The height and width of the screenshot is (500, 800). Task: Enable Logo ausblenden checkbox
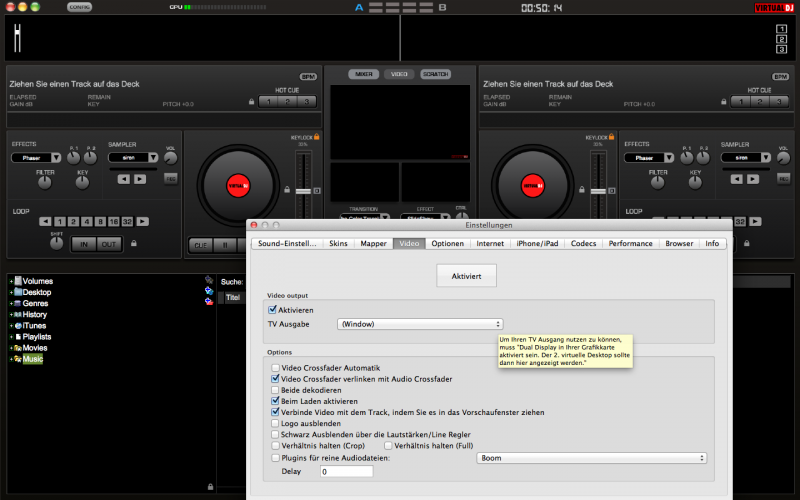pyautogui.click(x=276, y=423)
